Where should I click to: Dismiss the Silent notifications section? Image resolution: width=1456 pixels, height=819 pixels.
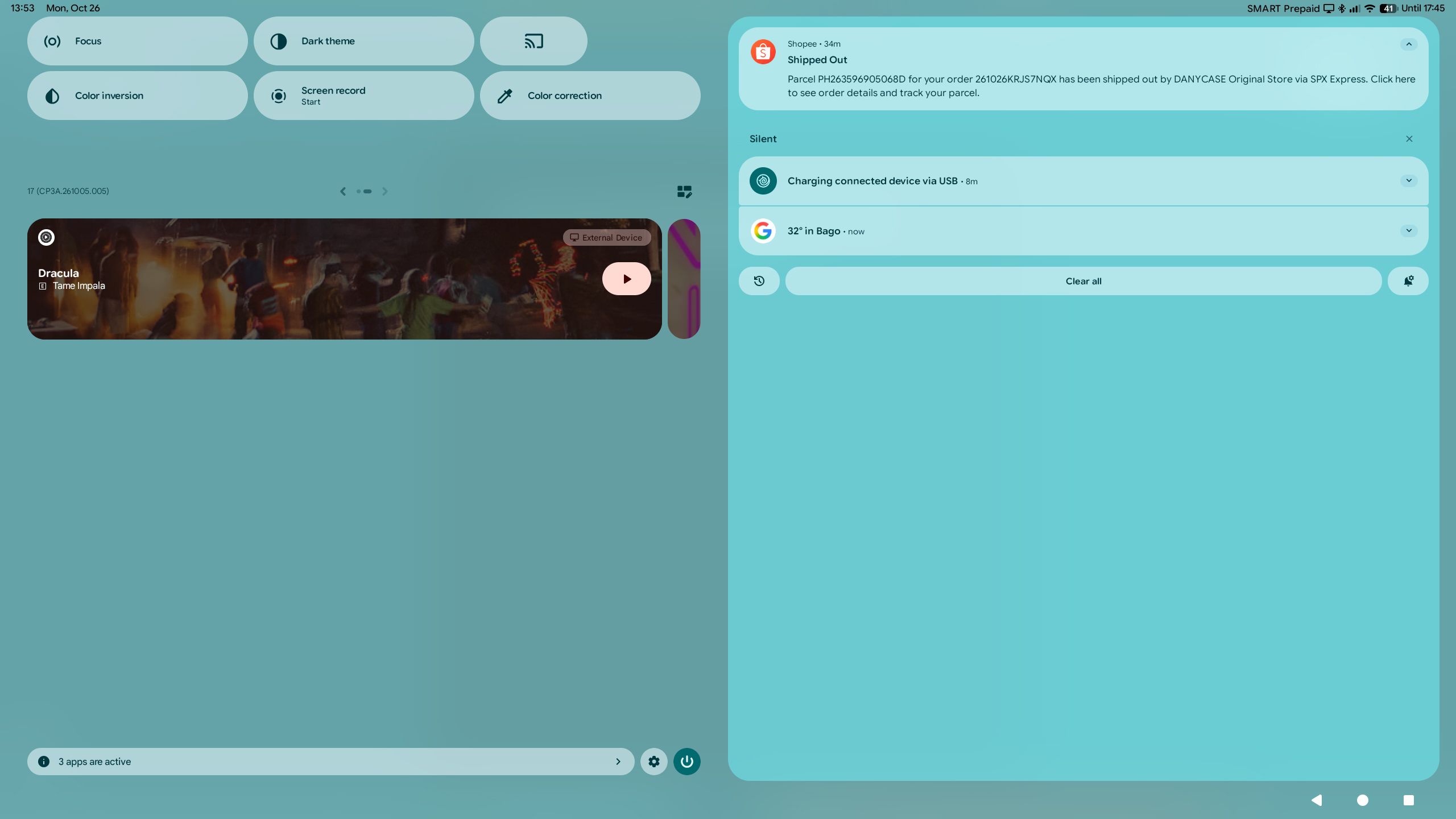tap(1409, 139)
